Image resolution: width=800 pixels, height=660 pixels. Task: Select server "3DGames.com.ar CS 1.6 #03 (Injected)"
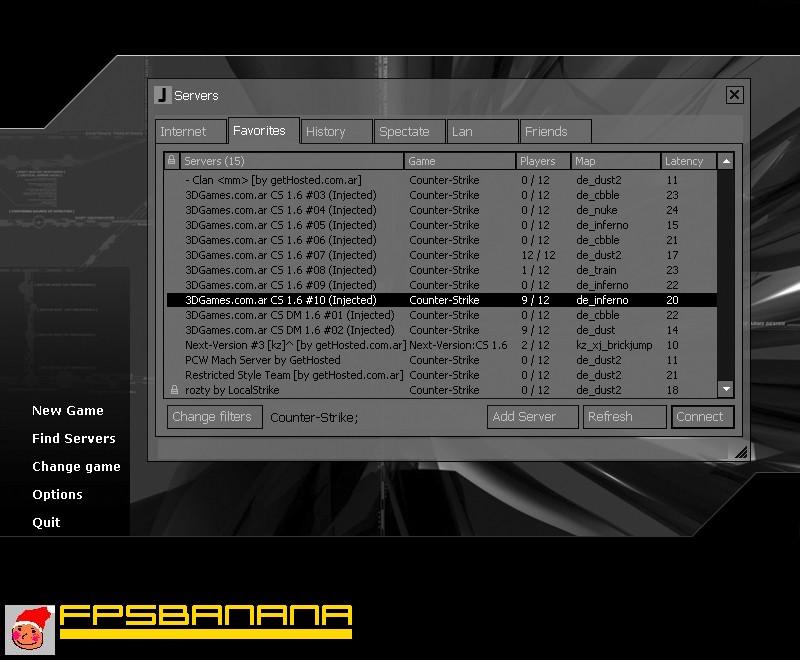[x=442, y=195]
